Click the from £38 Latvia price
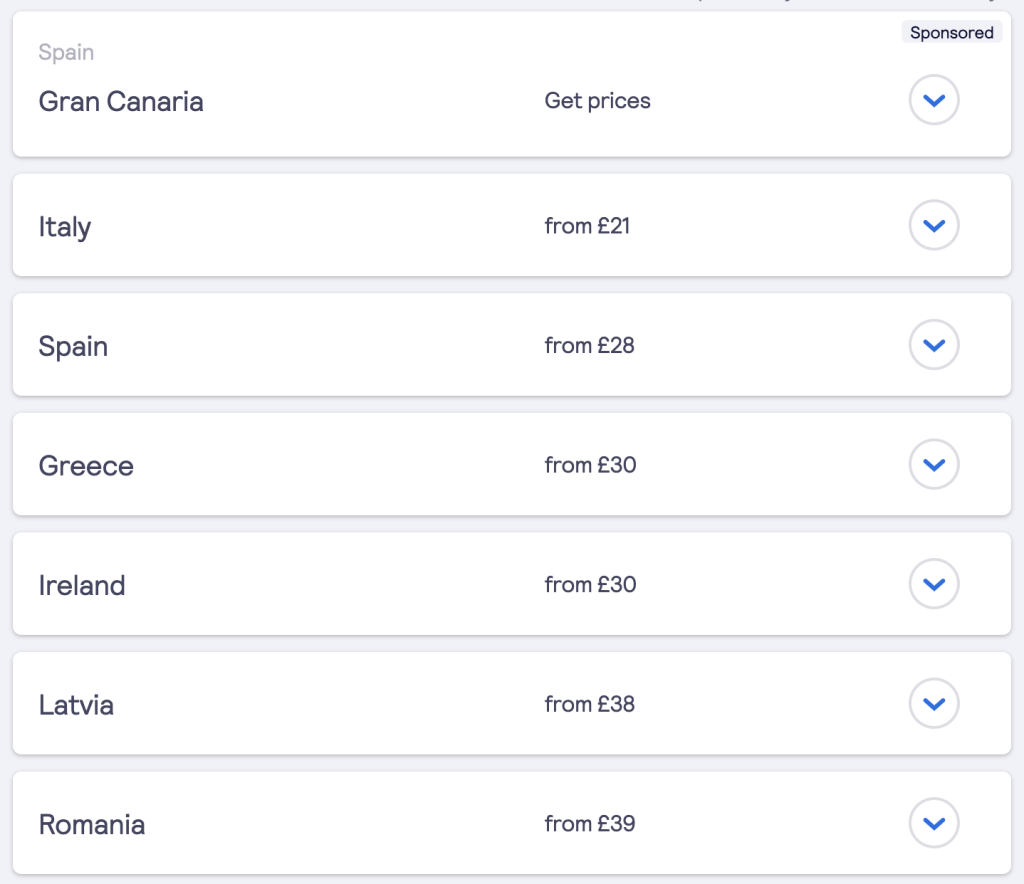 [x=588, y=704]
